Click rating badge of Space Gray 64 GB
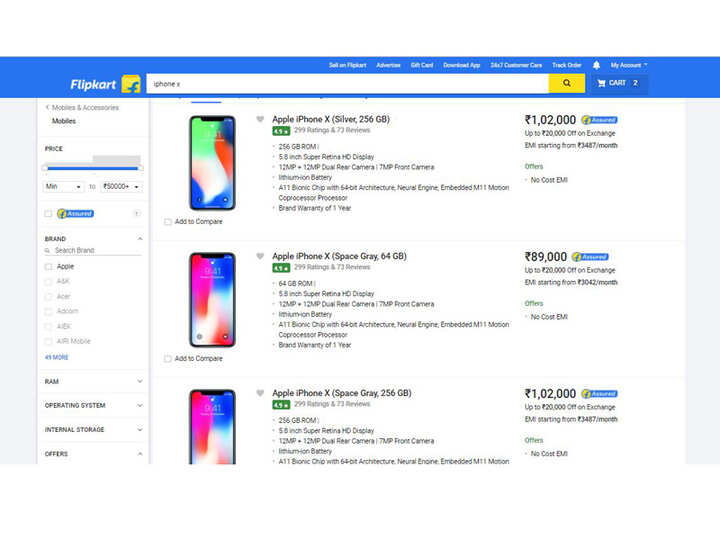 (281, 268)
